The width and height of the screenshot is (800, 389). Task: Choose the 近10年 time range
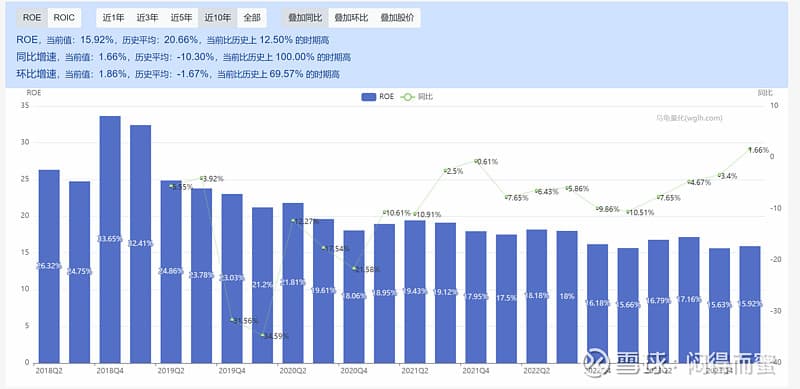click(x=218, y=18)
